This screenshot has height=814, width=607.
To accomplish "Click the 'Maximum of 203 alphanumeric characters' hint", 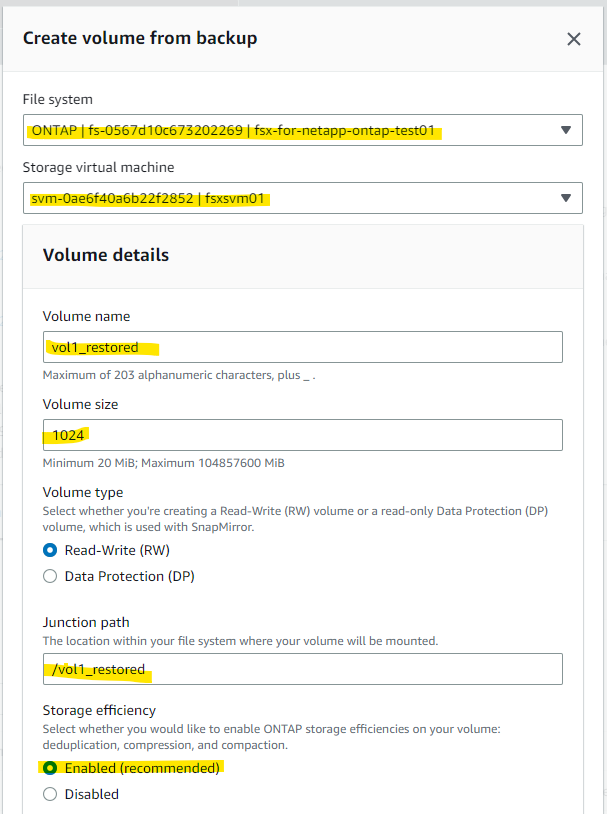I will pyautogui.click(x=179, y=375).
